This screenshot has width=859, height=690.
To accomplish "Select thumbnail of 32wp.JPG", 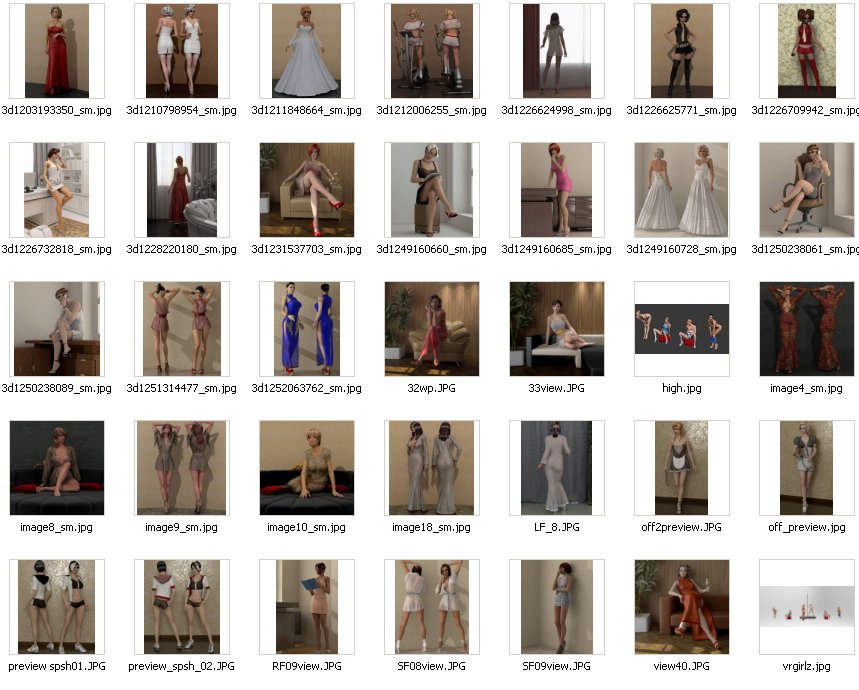I will (432, 329).
